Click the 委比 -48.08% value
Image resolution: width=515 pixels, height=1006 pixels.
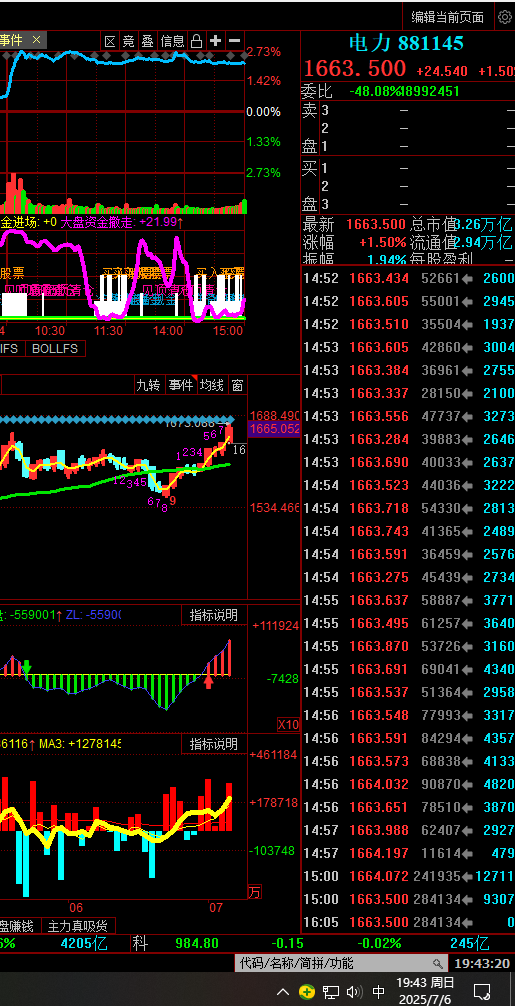pyautogui.click(x=376, y=91)
